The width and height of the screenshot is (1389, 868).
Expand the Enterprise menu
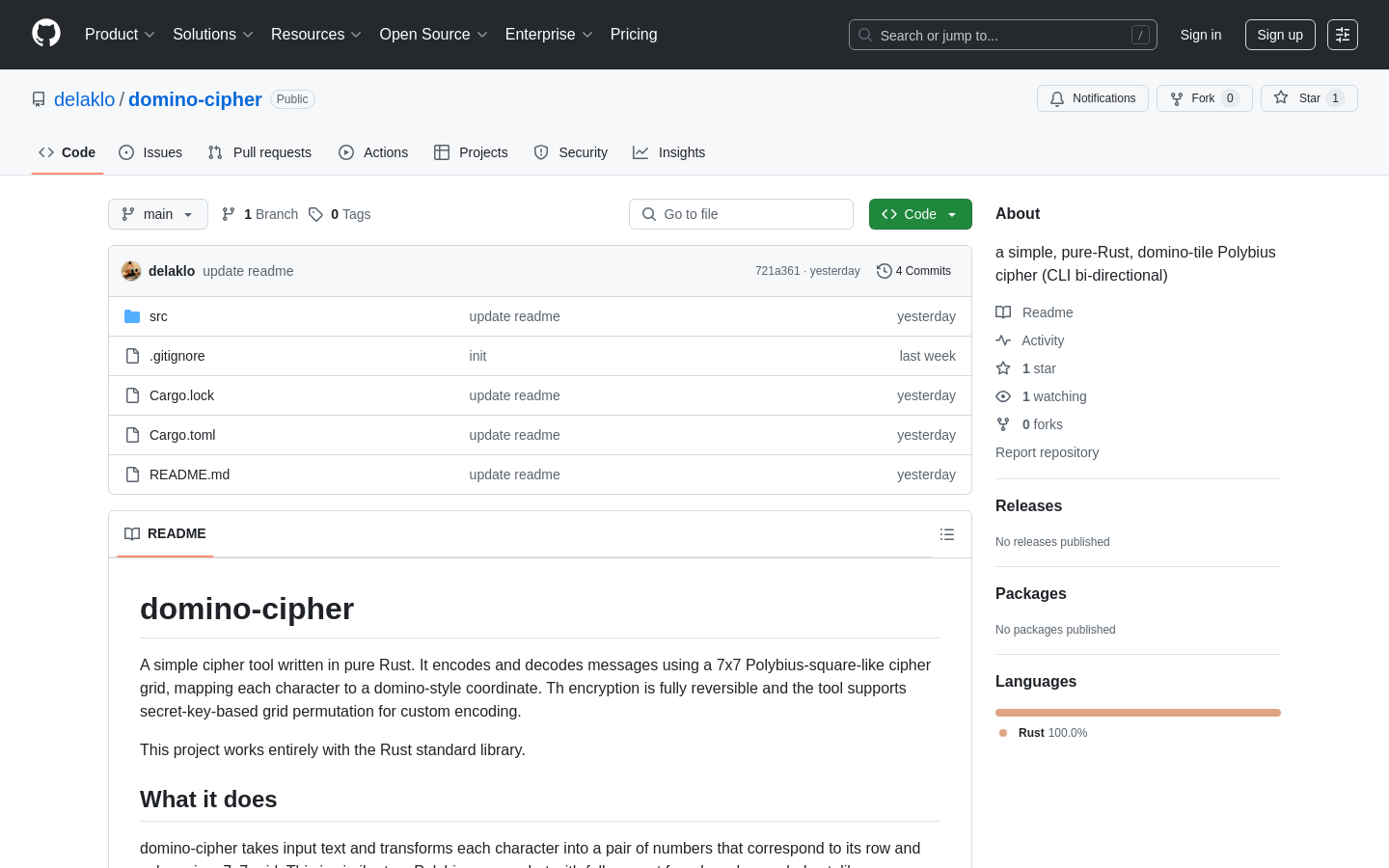(x=549, y=35)
